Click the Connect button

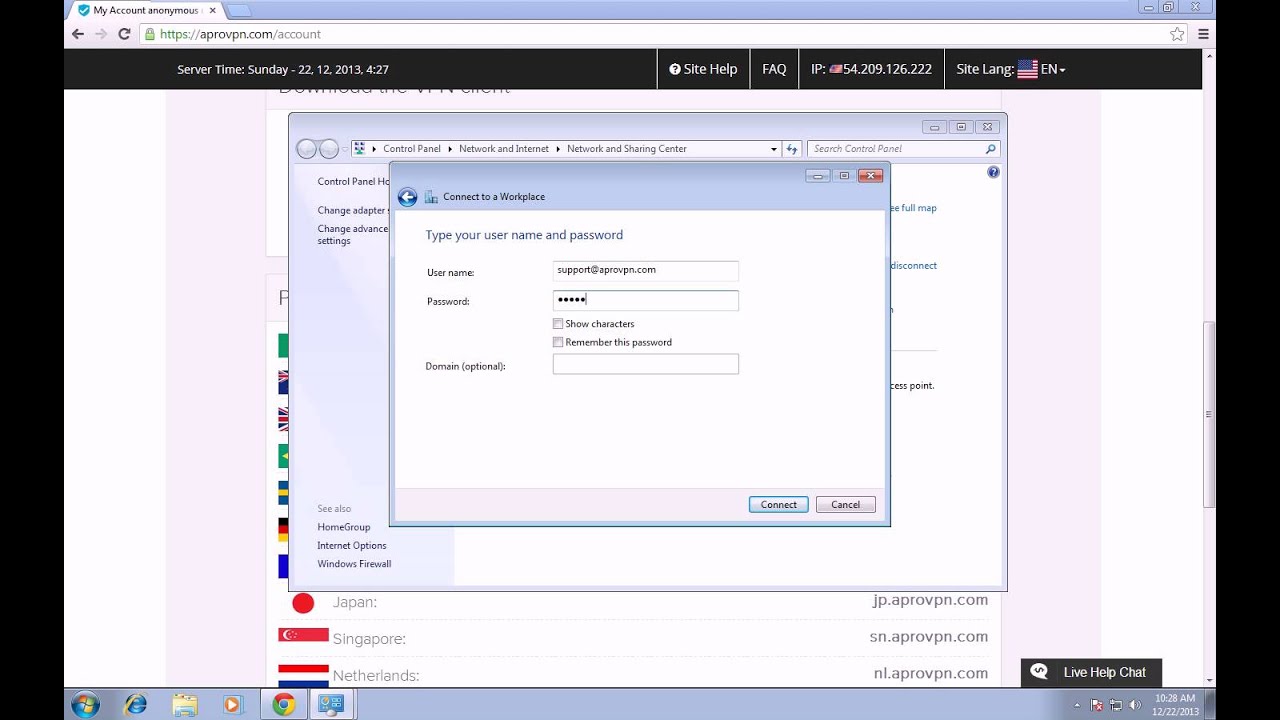tap(778, 505)
